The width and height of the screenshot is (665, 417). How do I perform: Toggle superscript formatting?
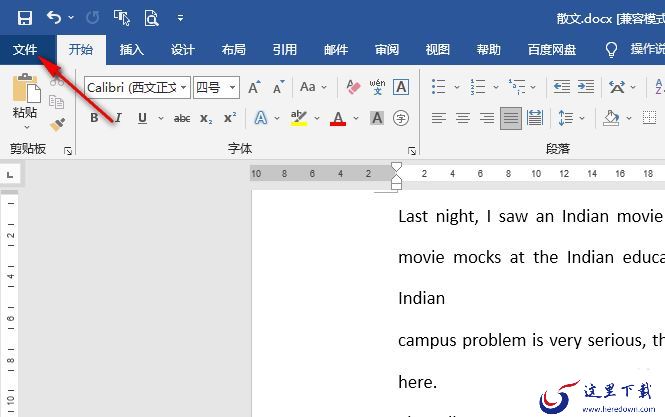coord(230,118)
